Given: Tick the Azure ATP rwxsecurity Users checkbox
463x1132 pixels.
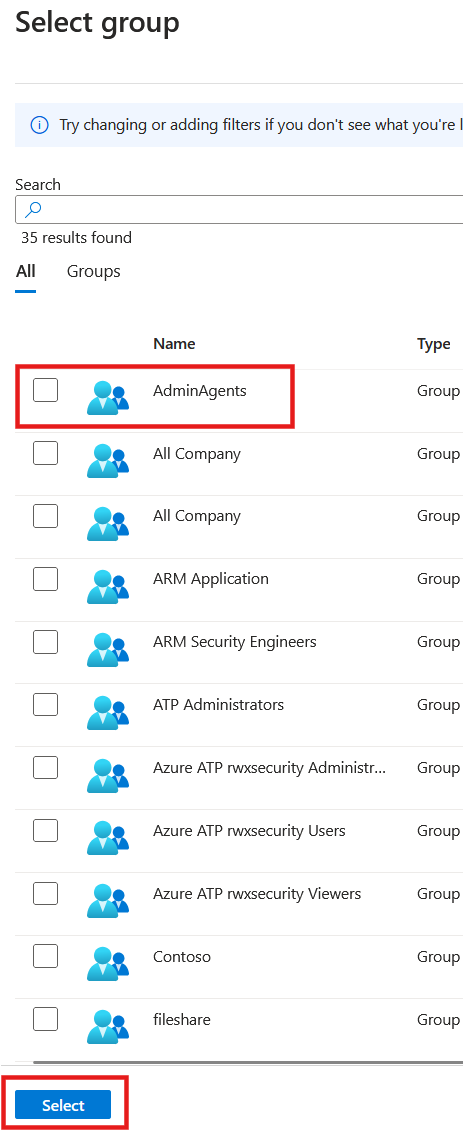Looking at the screenshot, I should 46,831.
